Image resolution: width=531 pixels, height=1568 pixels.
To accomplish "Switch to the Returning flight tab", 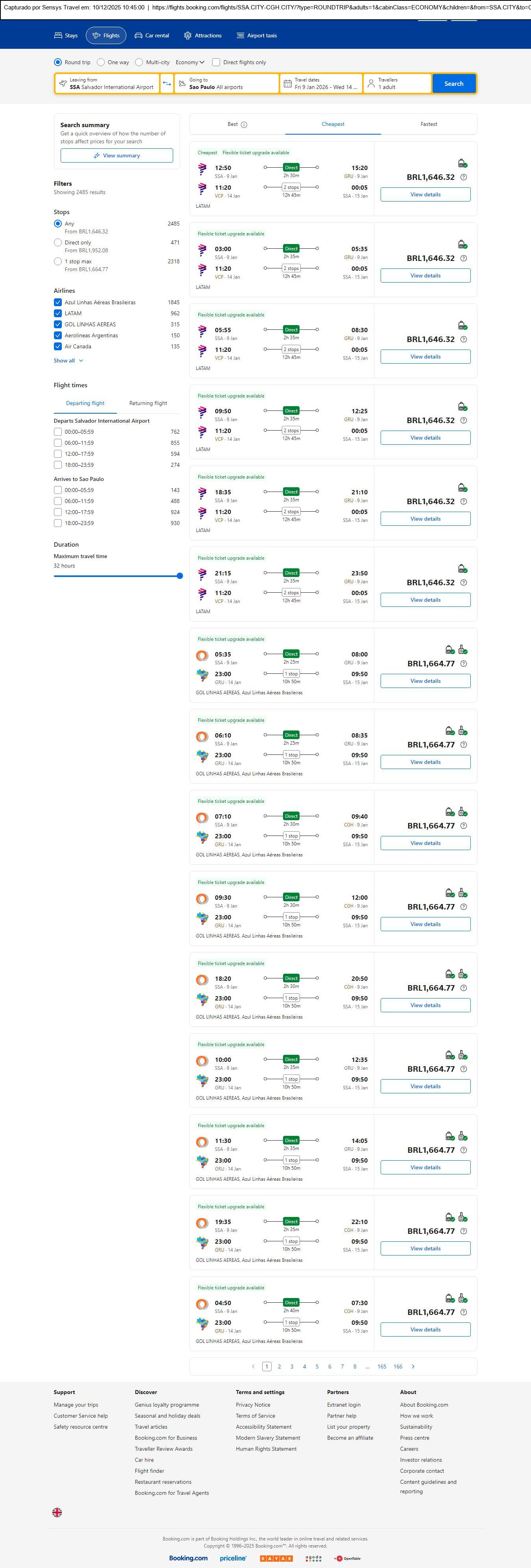I will (148, 403).
